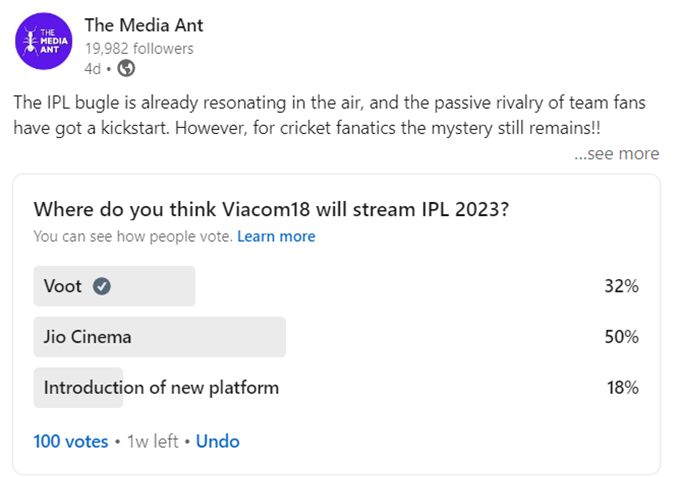678x477 pixels.
Task: Open The Media Ant company name
Action: [144, 25]
